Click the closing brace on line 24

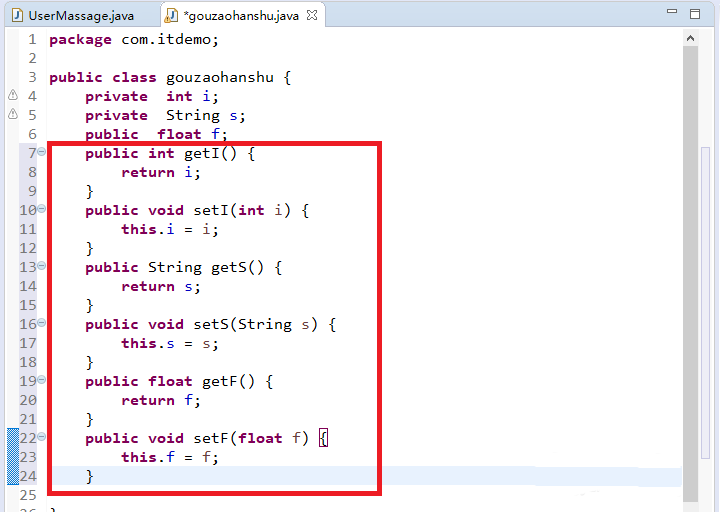click(90, 477)
